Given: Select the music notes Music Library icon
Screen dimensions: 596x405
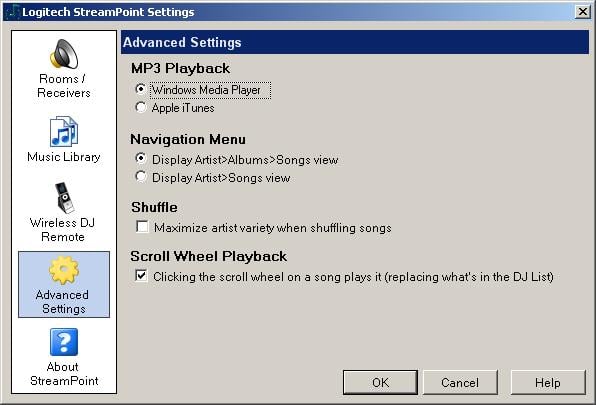Looking at the screenshot, I should click(x=64, y=131).
